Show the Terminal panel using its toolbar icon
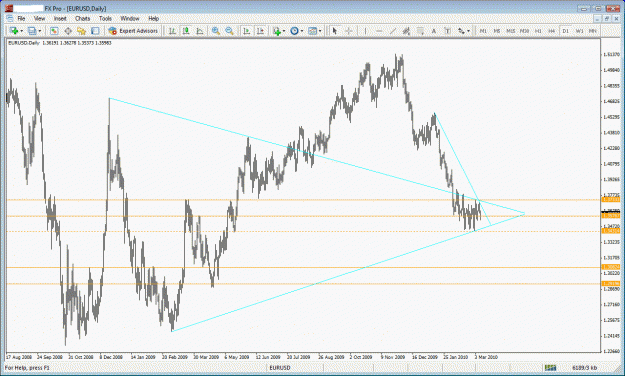625x376 pixels. [x=95, y=31]
